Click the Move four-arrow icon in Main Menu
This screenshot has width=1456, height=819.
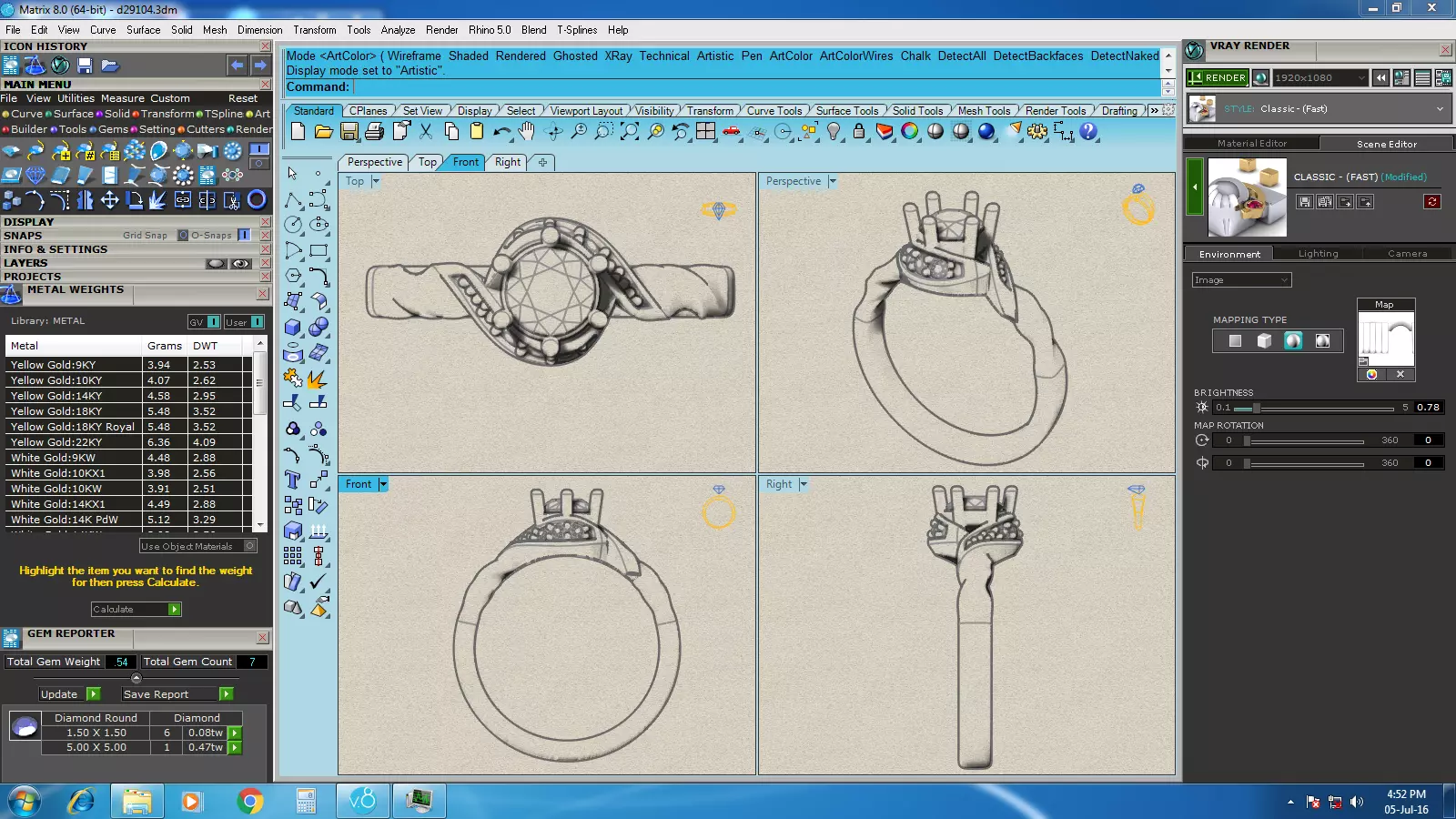coord(109,199)
